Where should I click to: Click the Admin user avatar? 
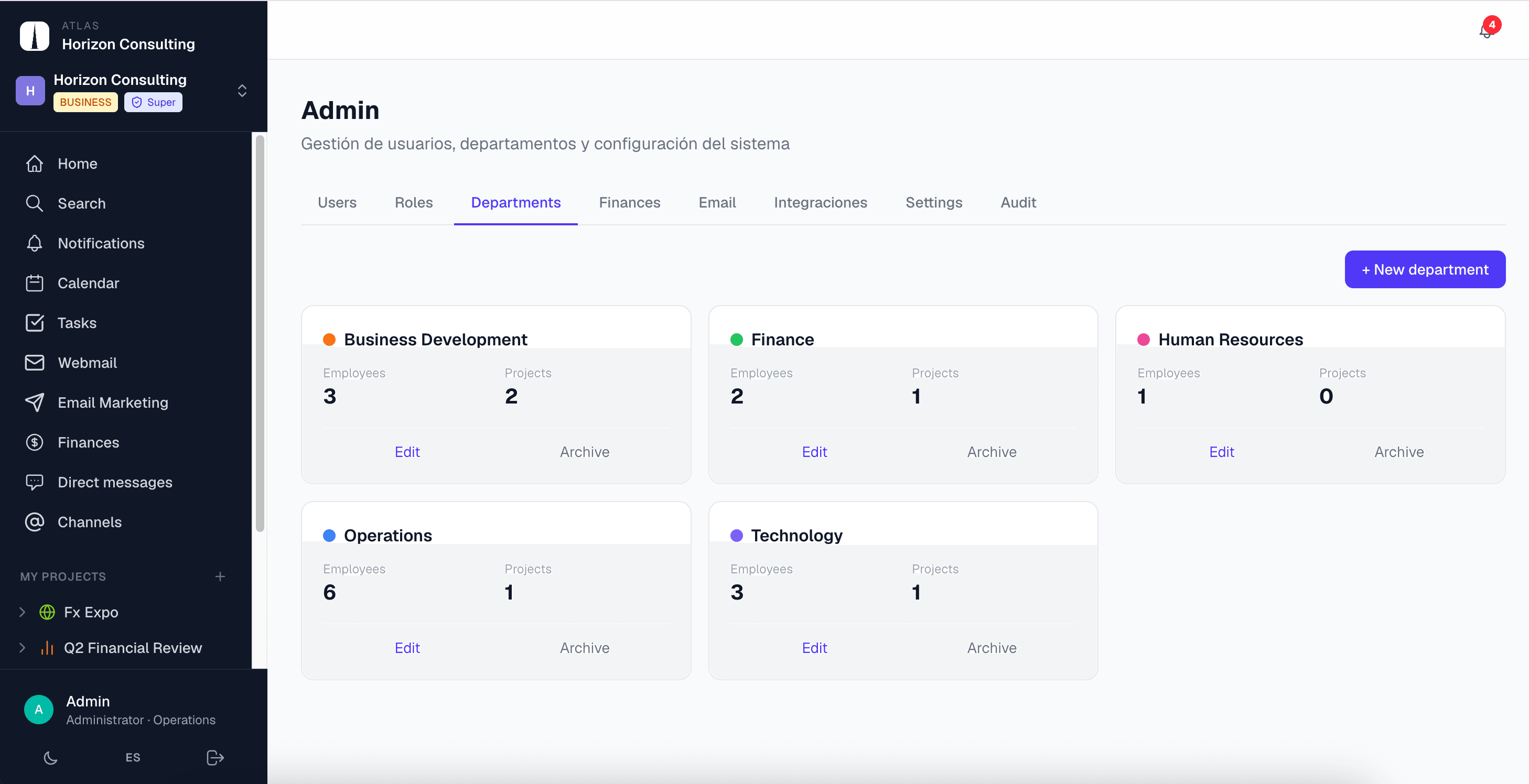[x=39, y=709]
